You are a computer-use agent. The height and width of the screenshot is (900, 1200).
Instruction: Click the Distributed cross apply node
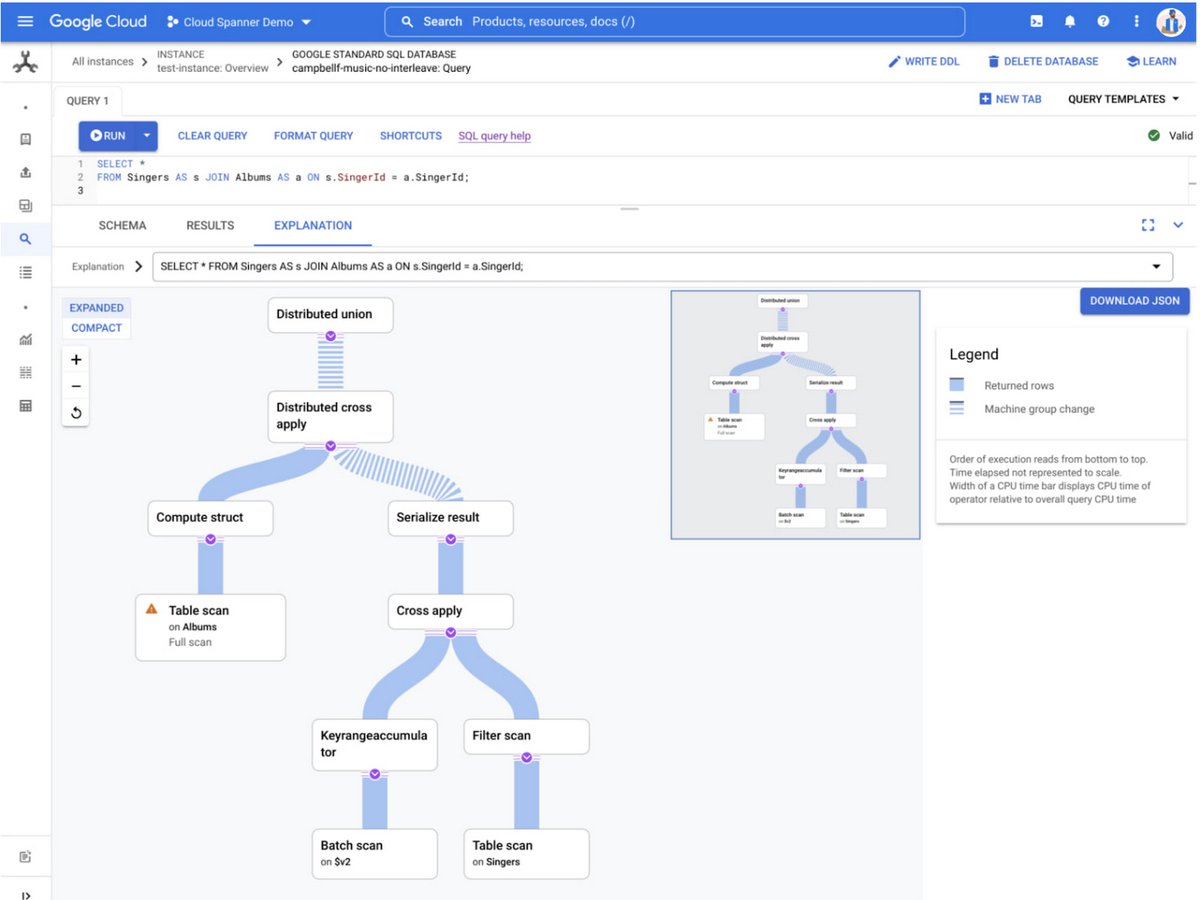point(330,416)
